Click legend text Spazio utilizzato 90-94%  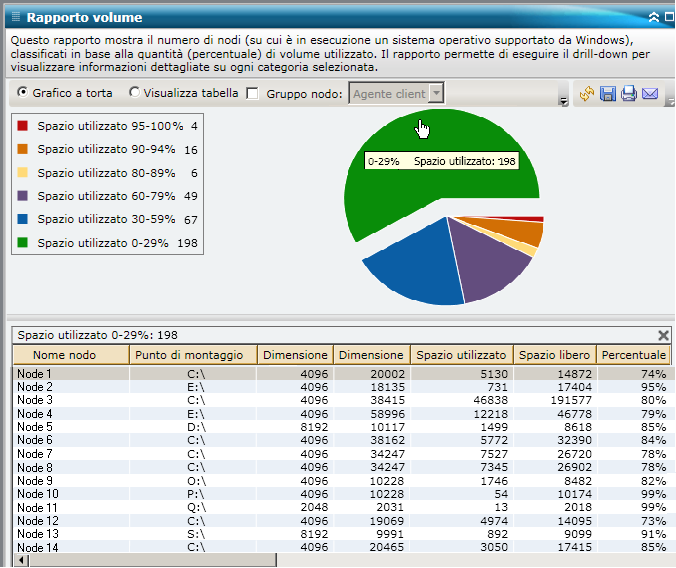click(106, 149)
